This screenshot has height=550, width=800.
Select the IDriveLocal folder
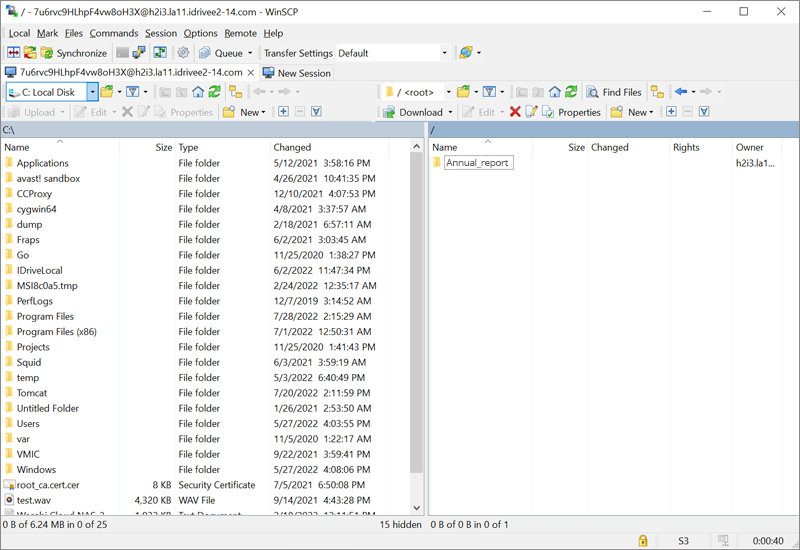(39, 270)
